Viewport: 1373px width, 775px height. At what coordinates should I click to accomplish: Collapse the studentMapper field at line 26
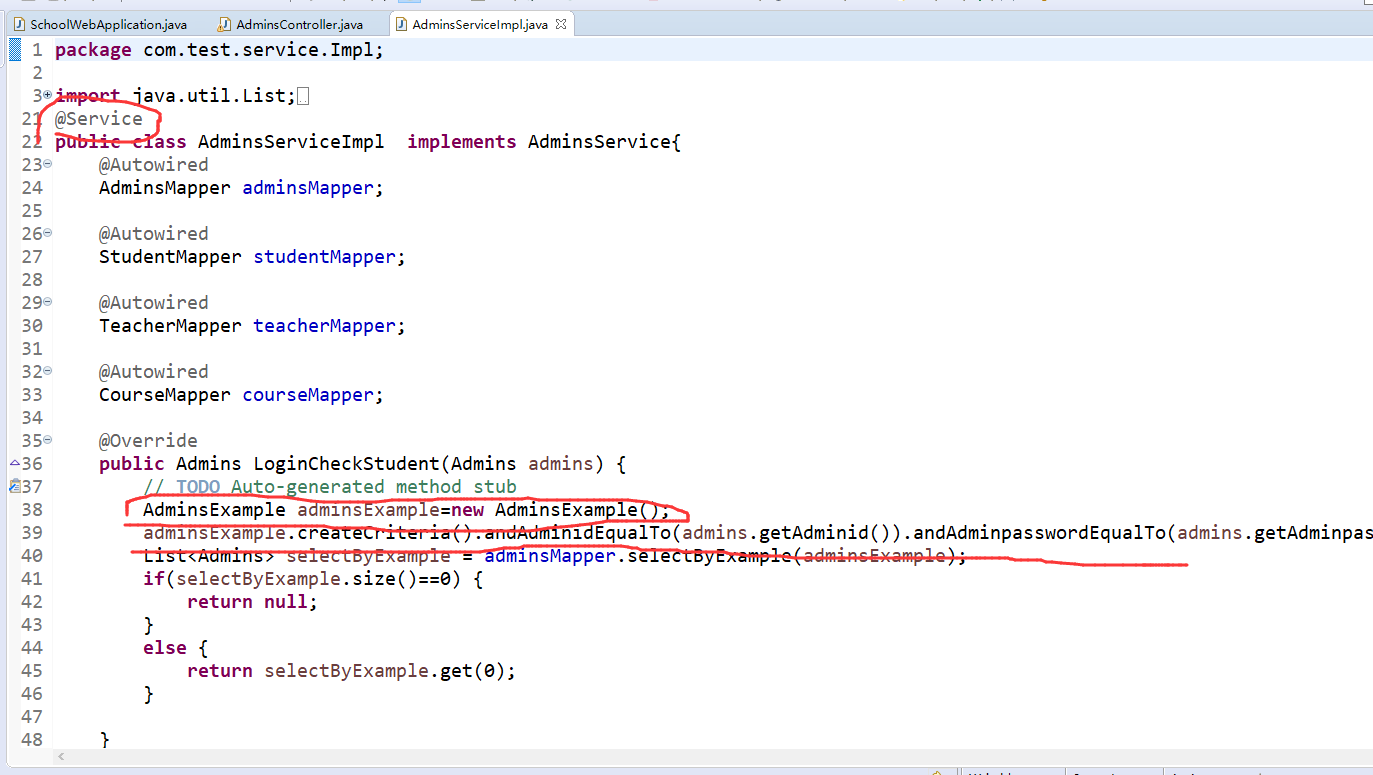pos(47,233)
